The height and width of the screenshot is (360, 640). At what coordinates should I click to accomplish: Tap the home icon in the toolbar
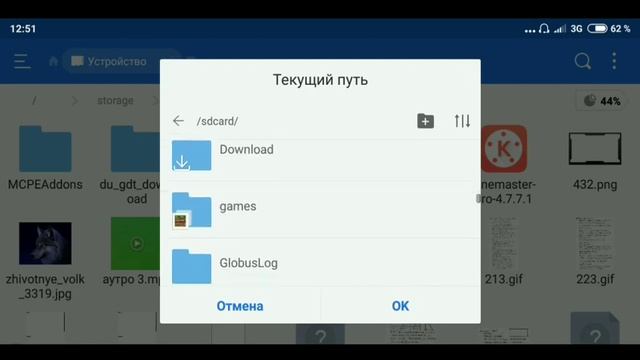(53, 61)
